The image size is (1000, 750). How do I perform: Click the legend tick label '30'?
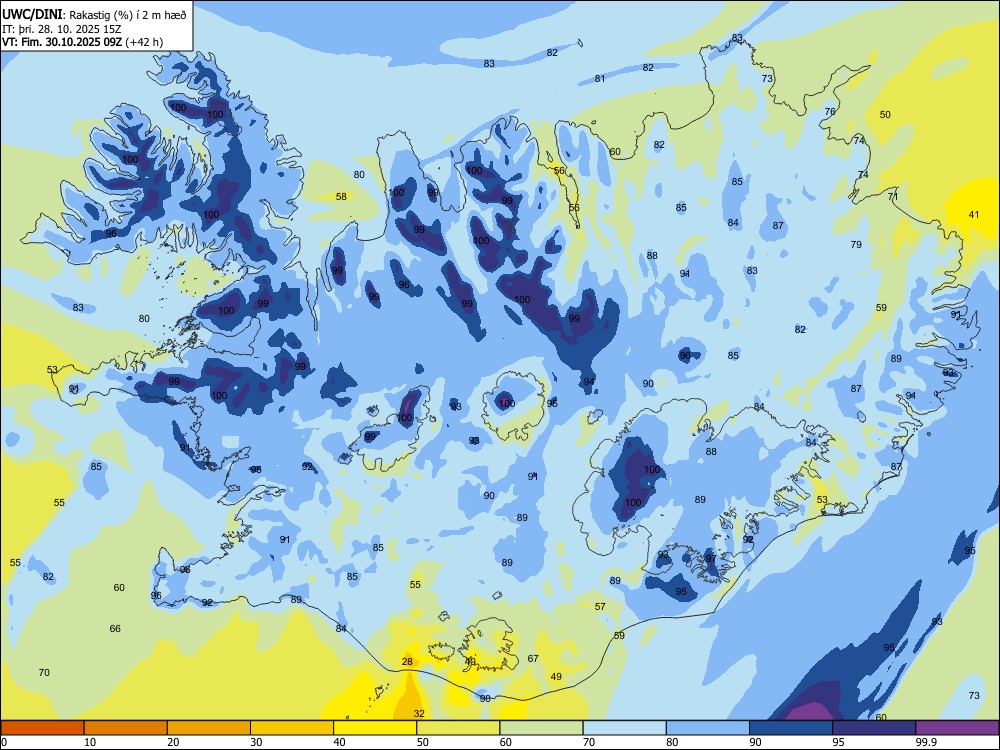256,742
